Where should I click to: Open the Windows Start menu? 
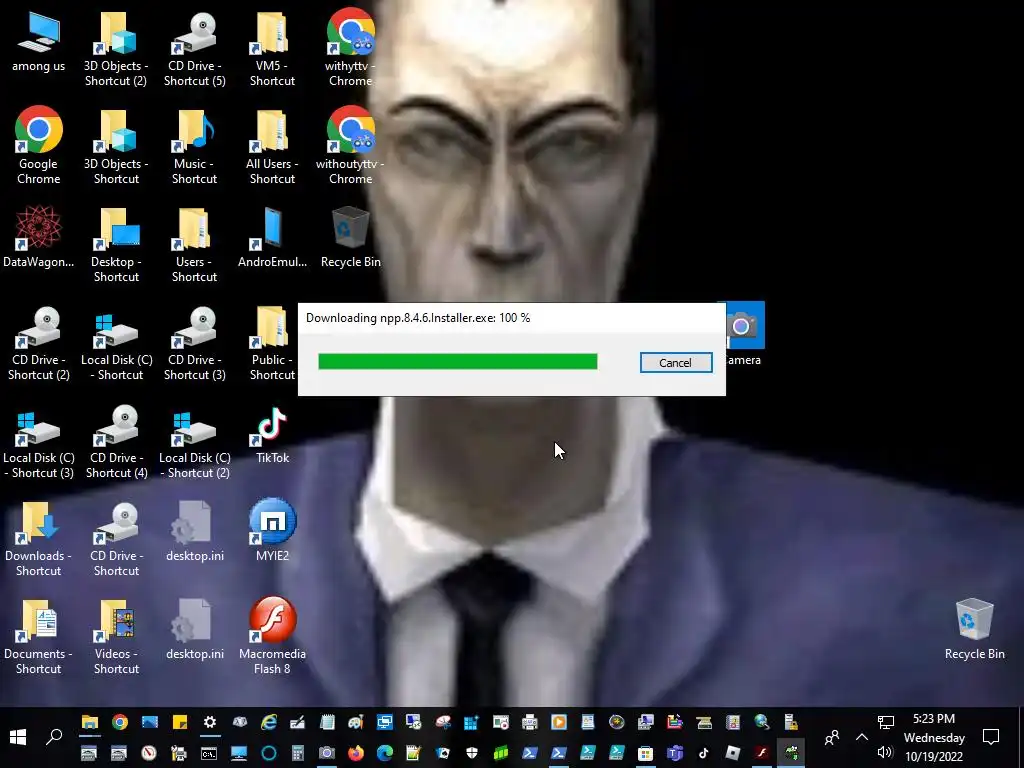pos(18,737)
